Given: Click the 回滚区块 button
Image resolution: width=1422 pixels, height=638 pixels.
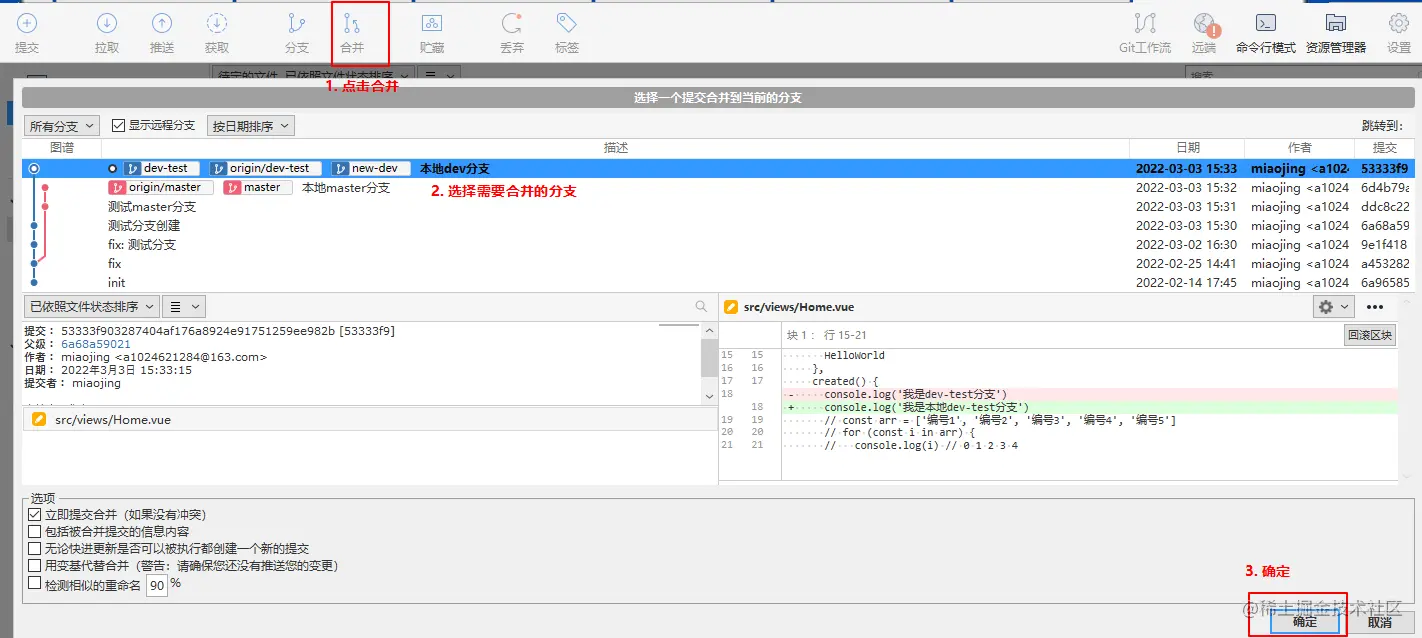Looking at the screenshot, I should click(1369, 335).
